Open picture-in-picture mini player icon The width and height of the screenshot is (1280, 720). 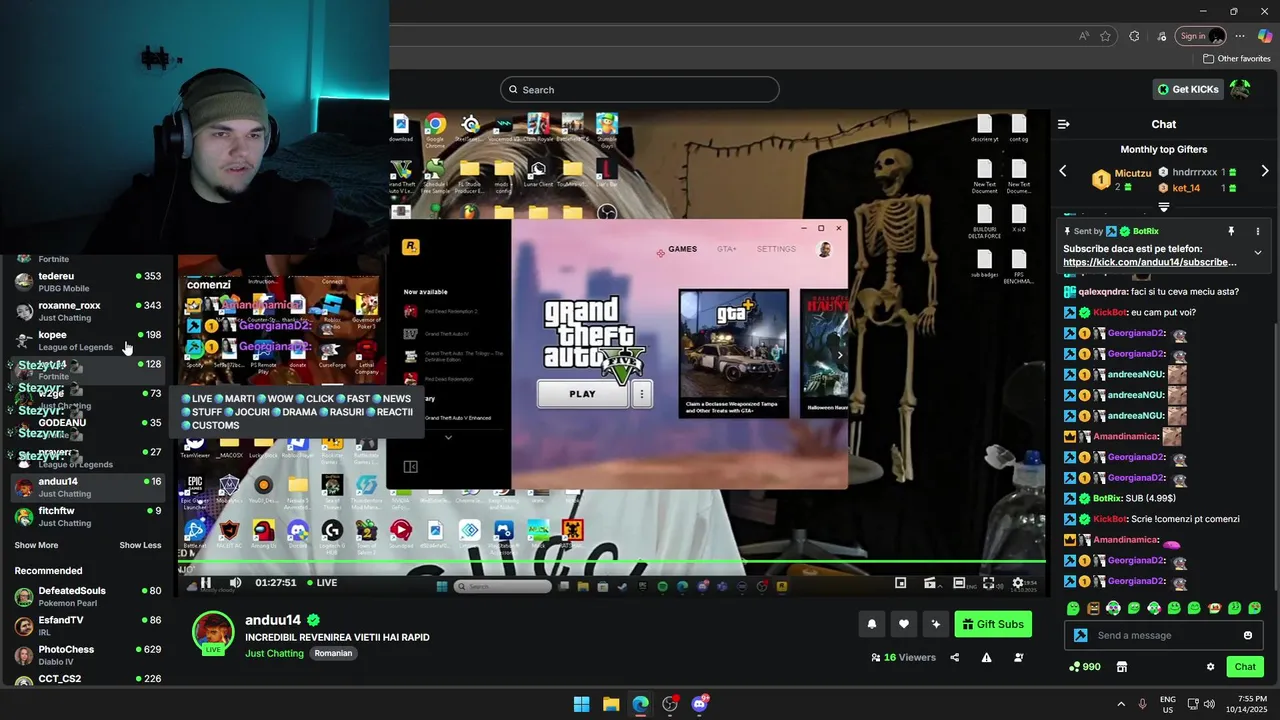900,583
